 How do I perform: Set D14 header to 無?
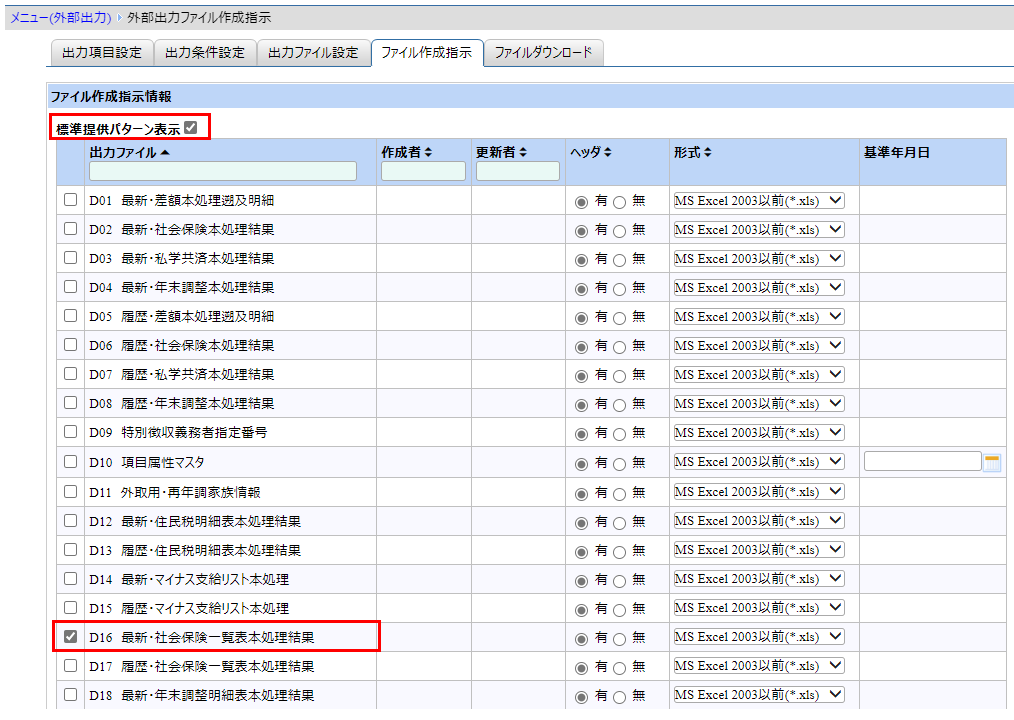(620, 581)
